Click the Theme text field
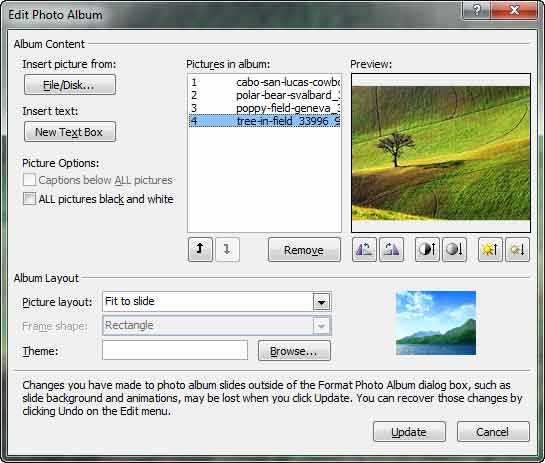Screen dimensions: 545x463 [175, 350]
